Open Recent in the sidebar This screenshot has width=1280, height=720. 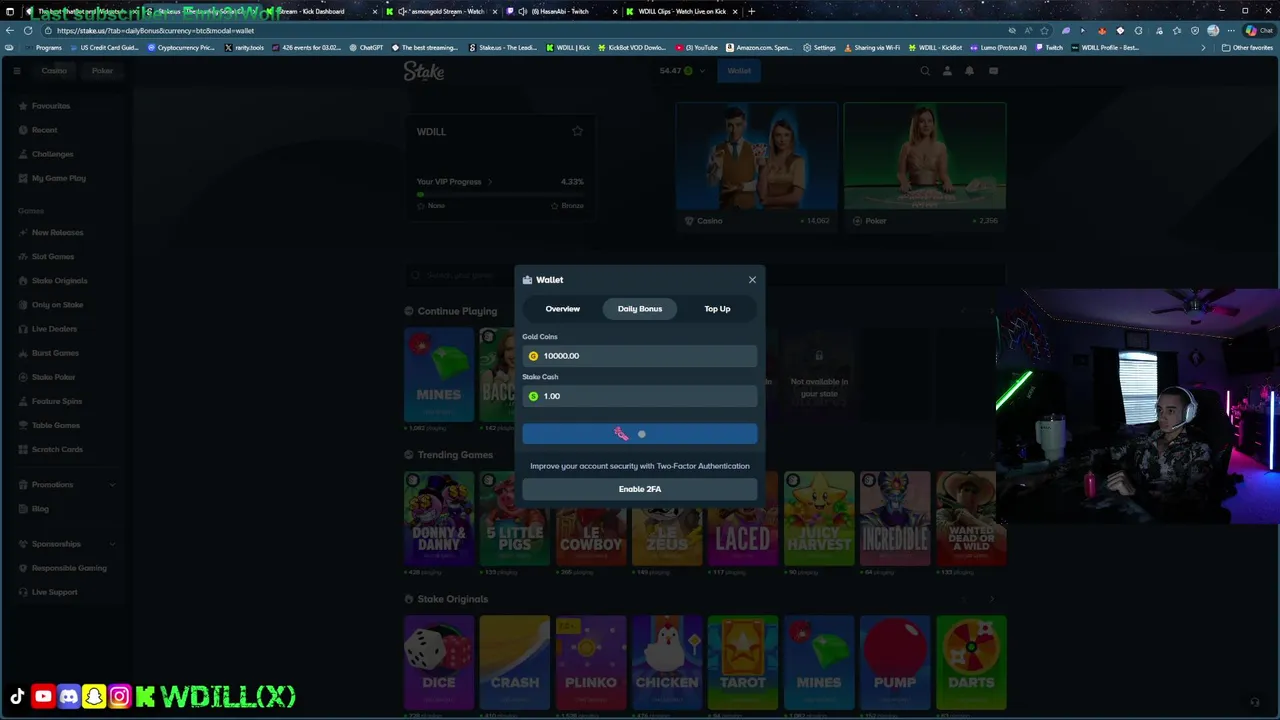(44, 130)
